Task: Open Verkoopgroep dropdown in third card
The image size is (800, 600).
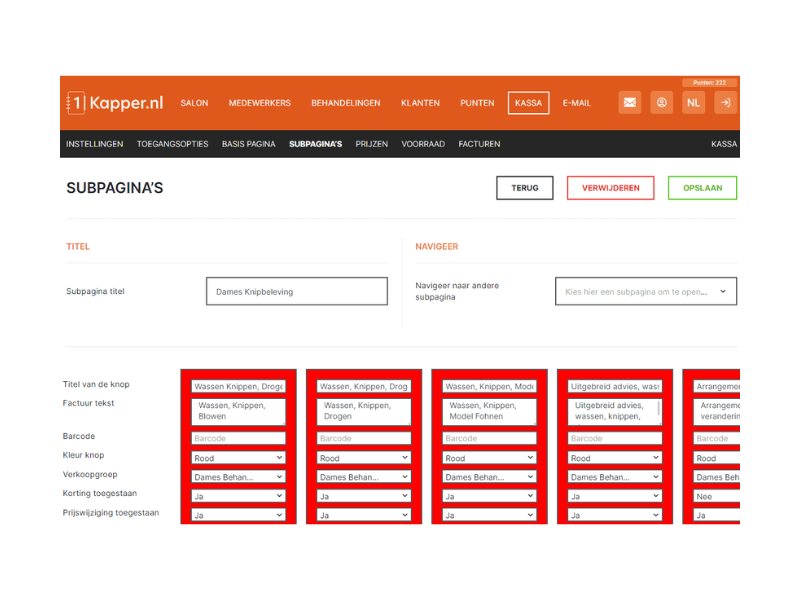Action: coord(489,477)
